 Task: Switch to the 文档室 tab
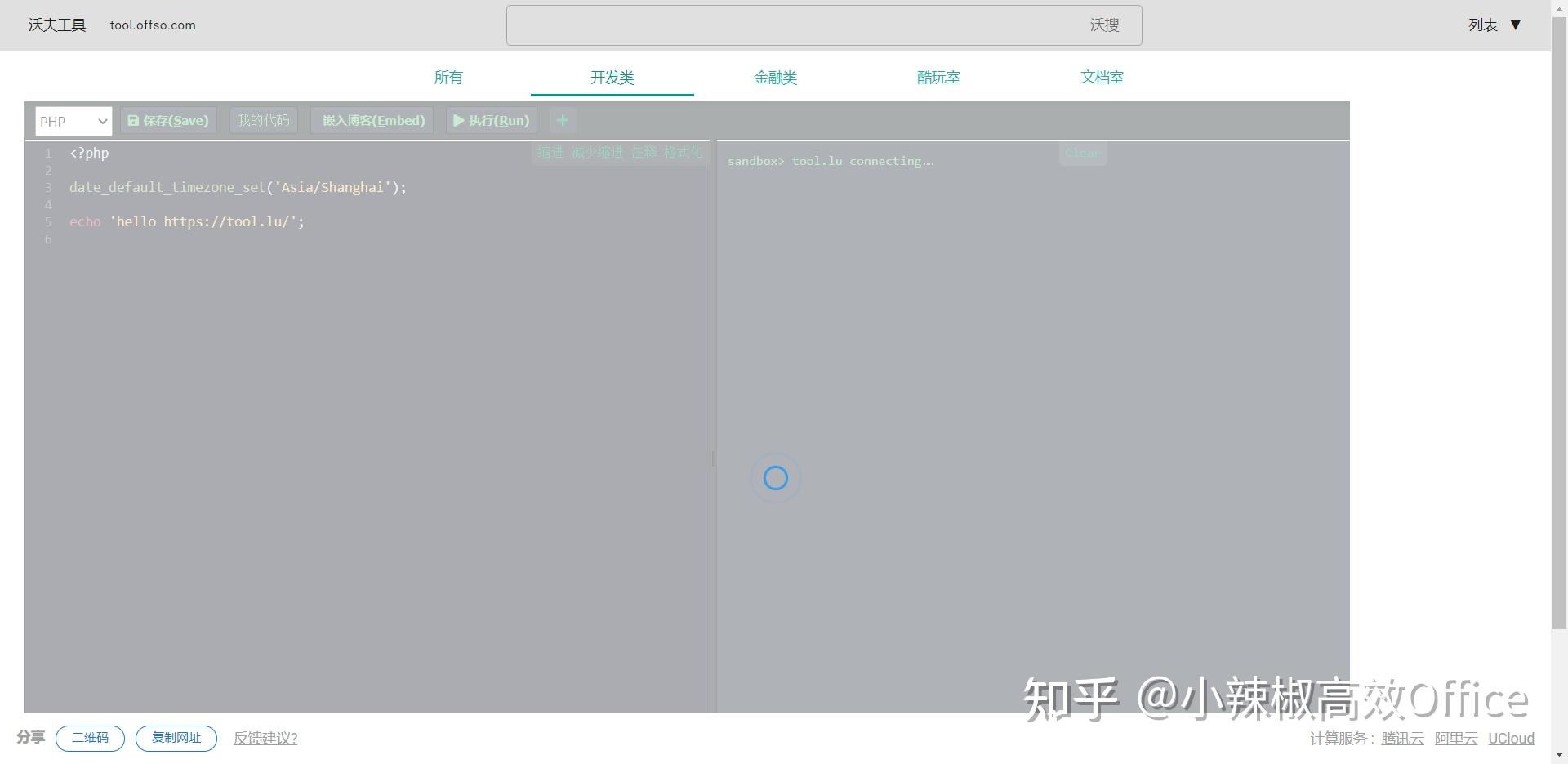pyautogui.click(x=1102, y=78)
